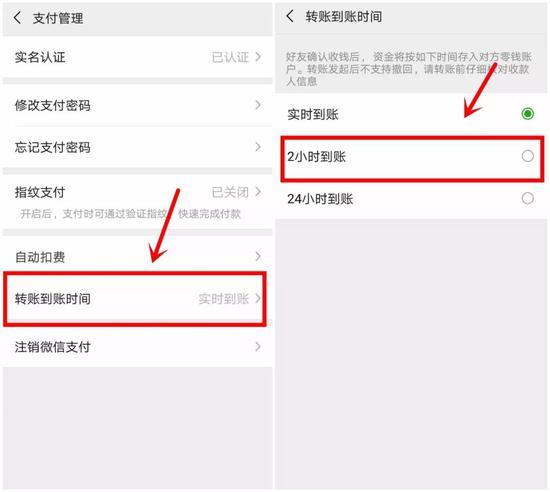Open the 指纹支付 setting
The height and width of the screenshot is (492, 550).
point(138,202)
